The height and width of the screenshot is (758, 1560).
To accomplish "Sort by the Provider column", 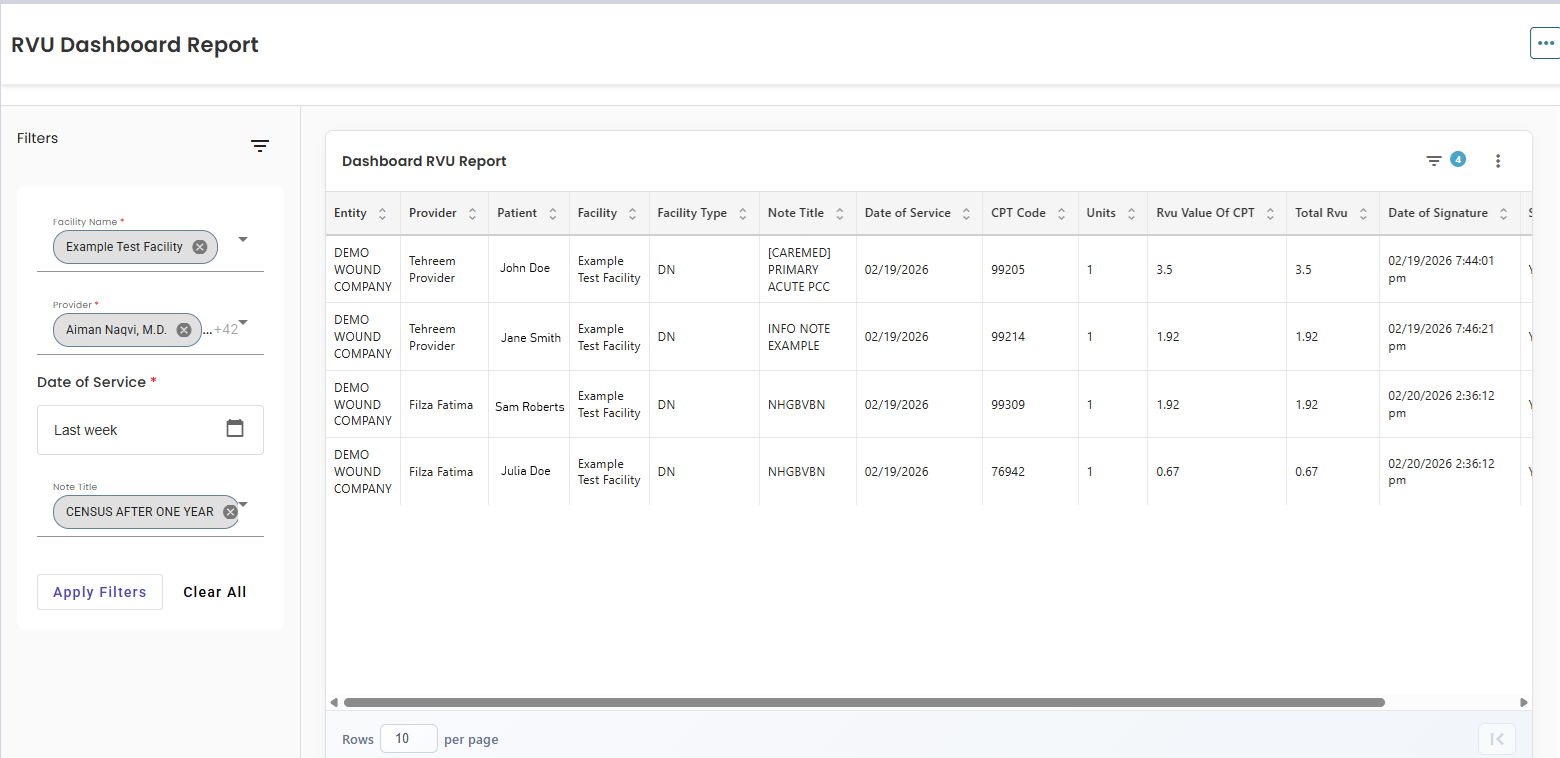I will click(472, 213).
